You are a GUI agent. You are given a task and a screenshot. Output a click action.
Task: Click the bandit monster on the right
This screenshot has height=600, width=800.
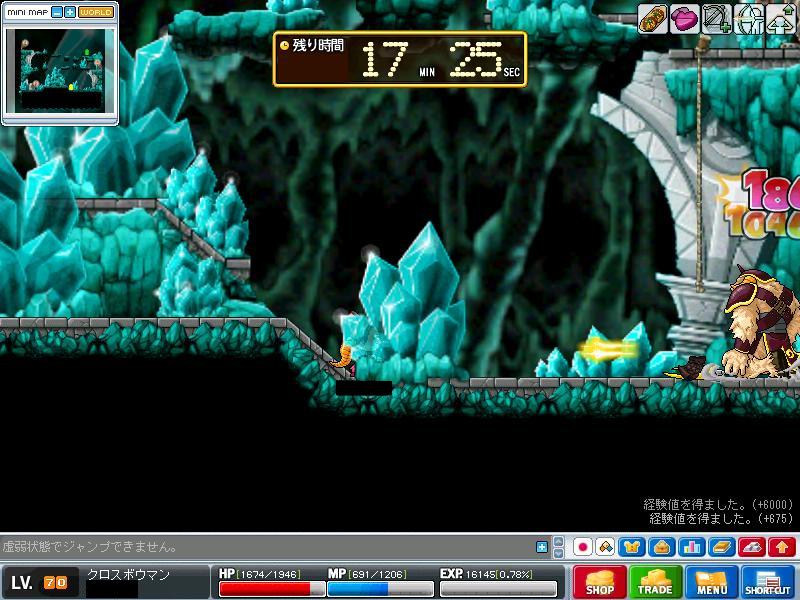point(761,322)
